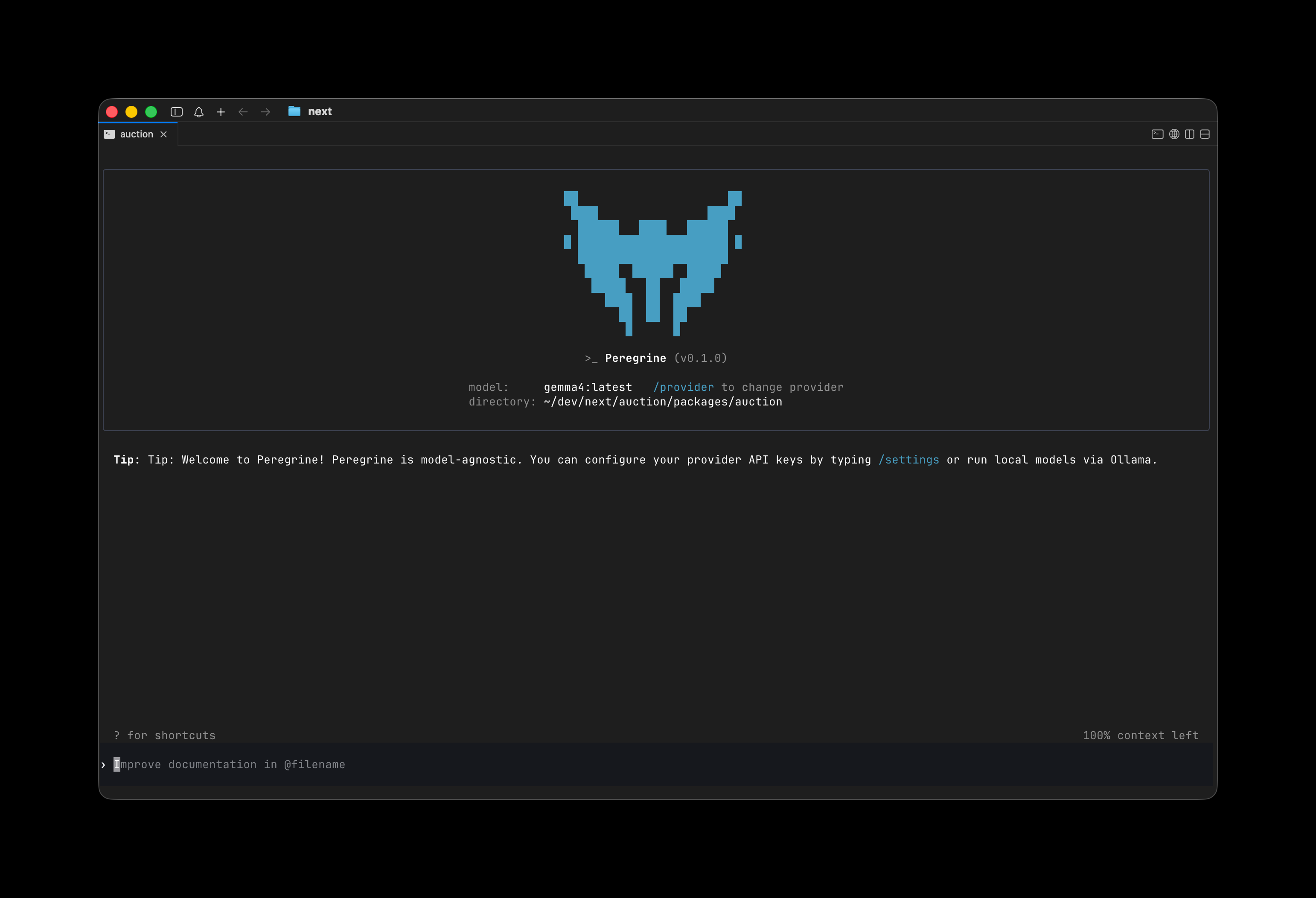The width and height of the screenshot is (1316, 898).
Task: Go back with the left arrow
Action: pos(243,112)
